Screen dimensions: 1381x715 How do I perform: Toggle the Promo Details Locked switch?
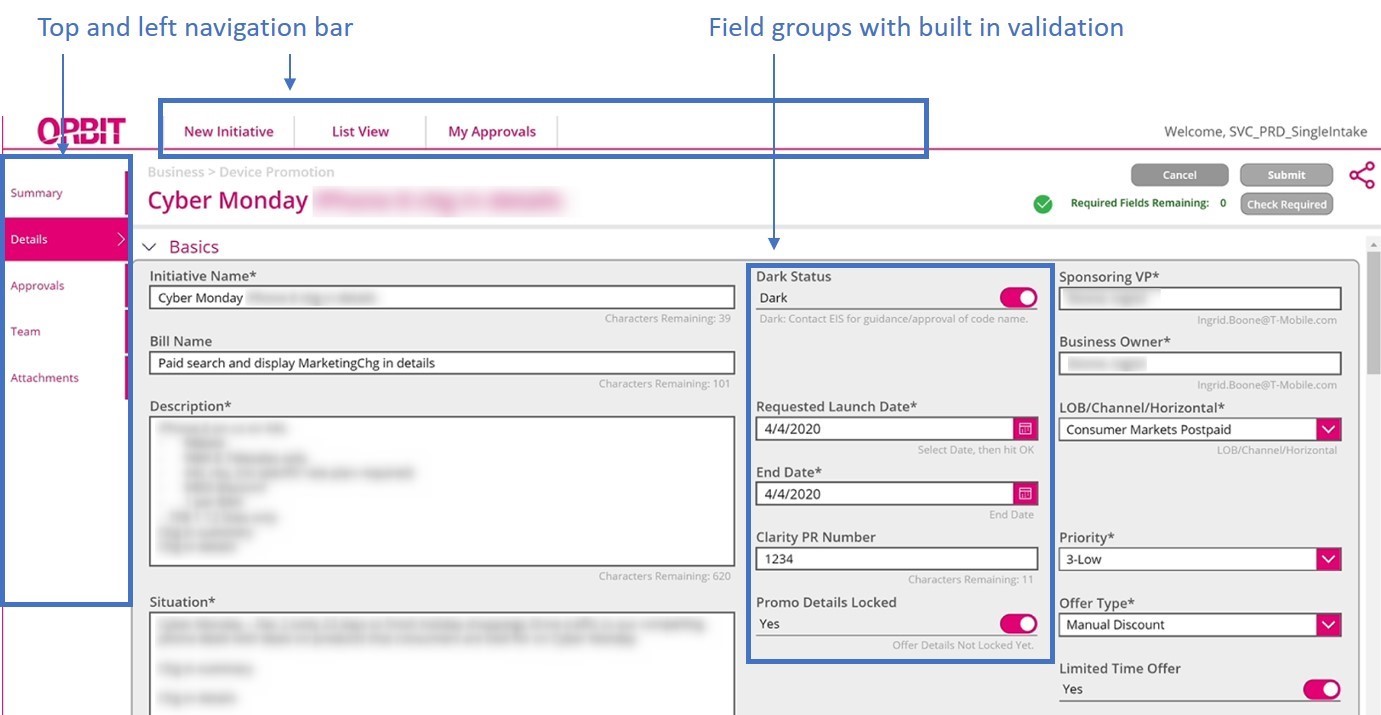(1018, 624)
